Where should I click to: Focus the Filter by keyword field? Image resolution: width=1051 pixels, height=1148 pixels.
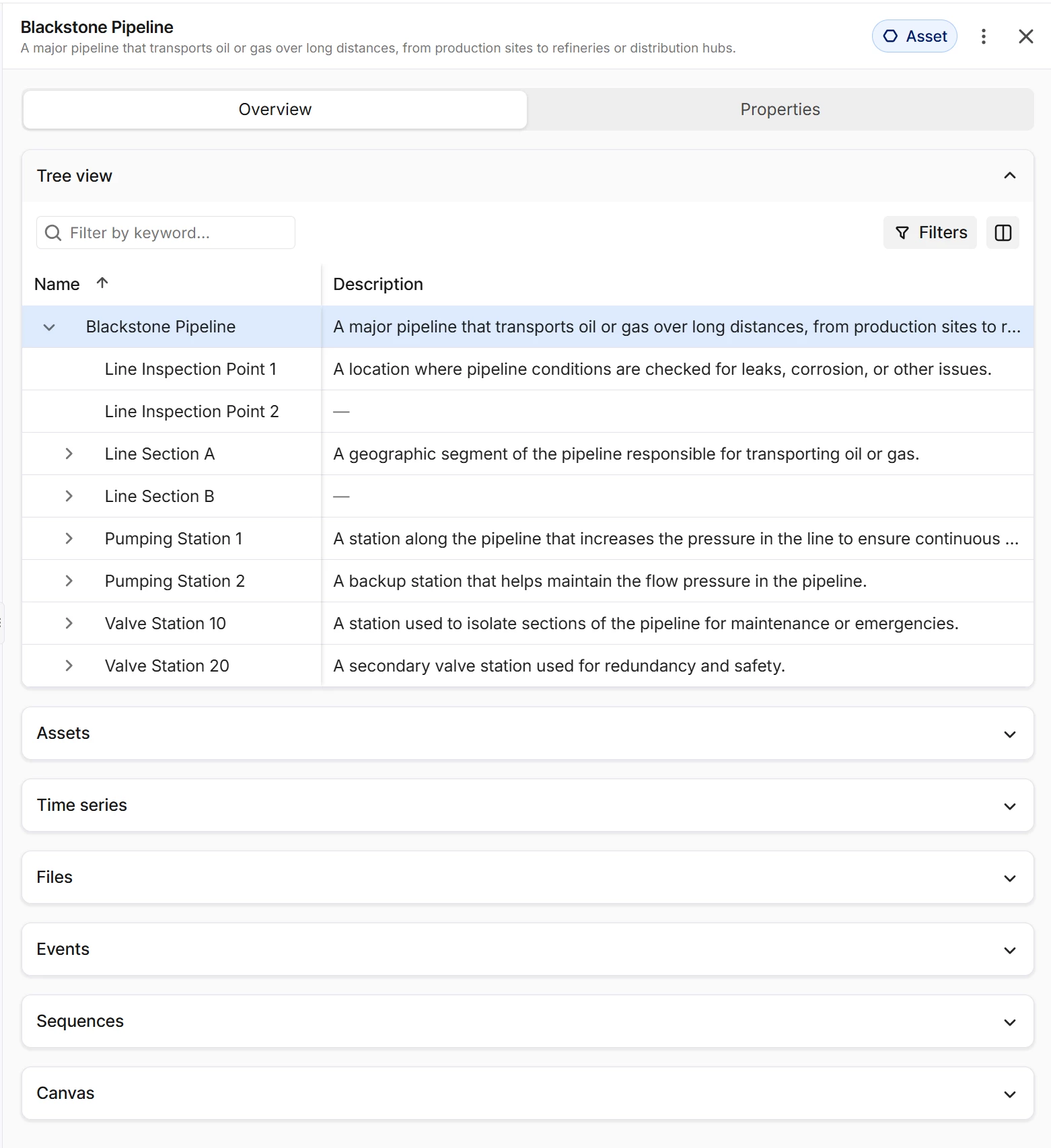166,233
